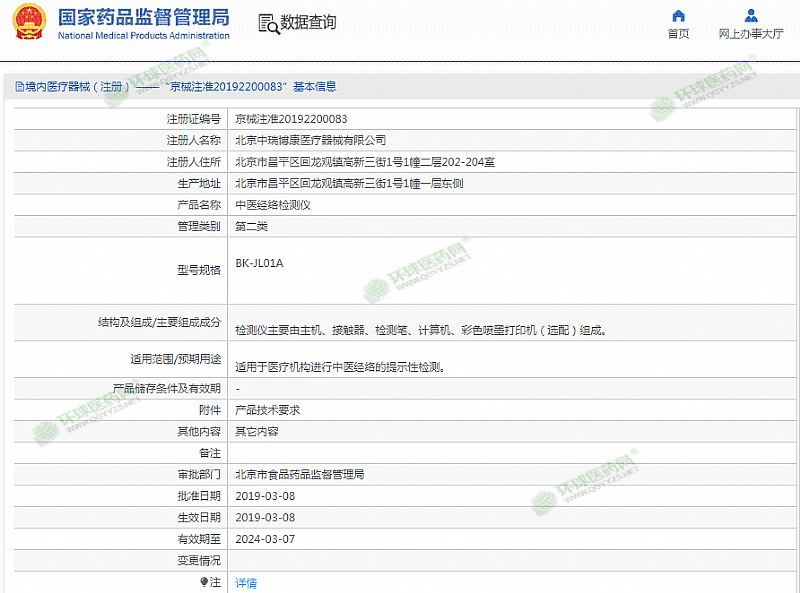Click the 第二类 category value
Viewport: 800px width, 593px height.
click(x=252, y=226)
